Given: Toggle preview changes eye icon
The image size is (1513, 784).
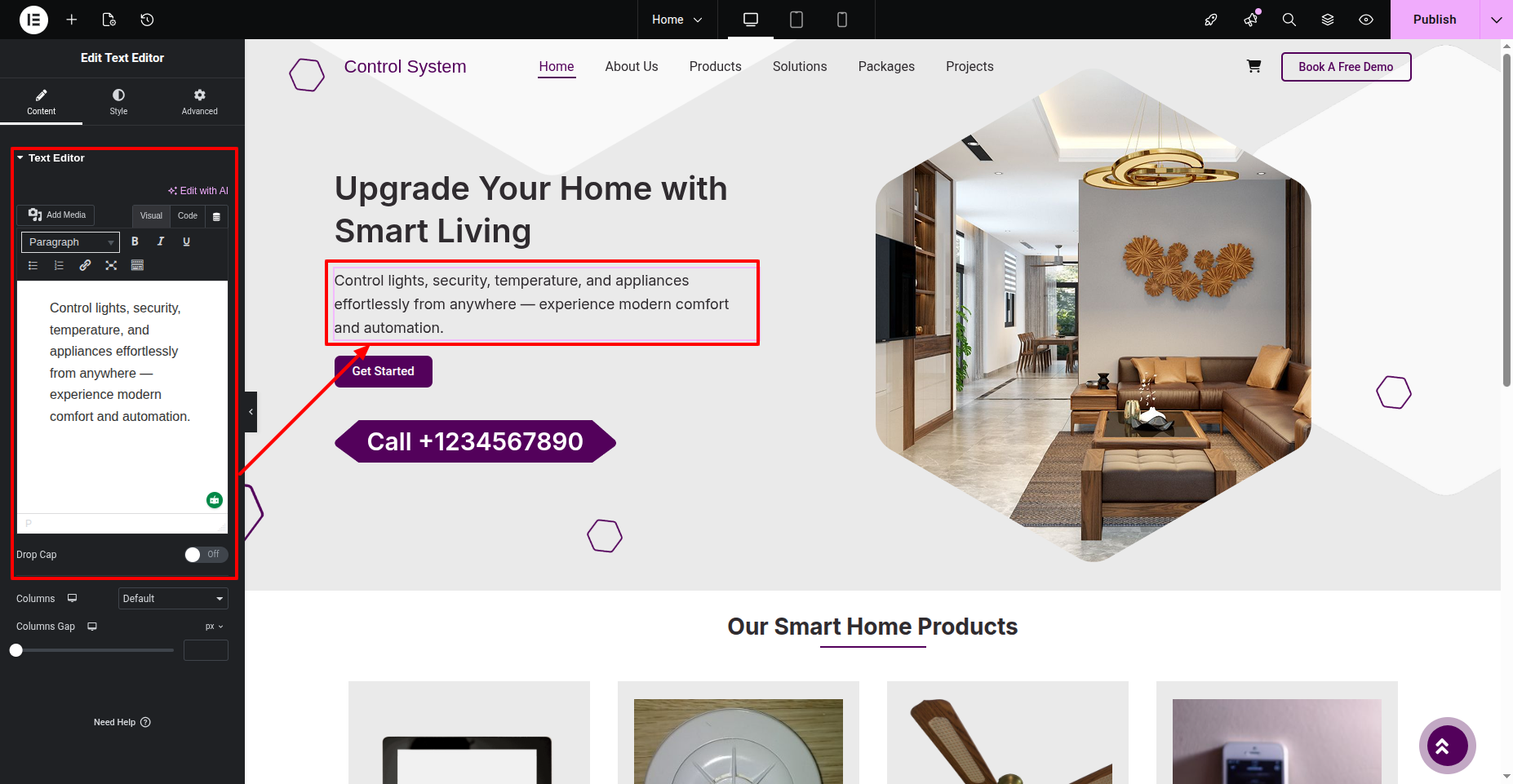Looking at the screenshot, I should tap(1366, 20).
